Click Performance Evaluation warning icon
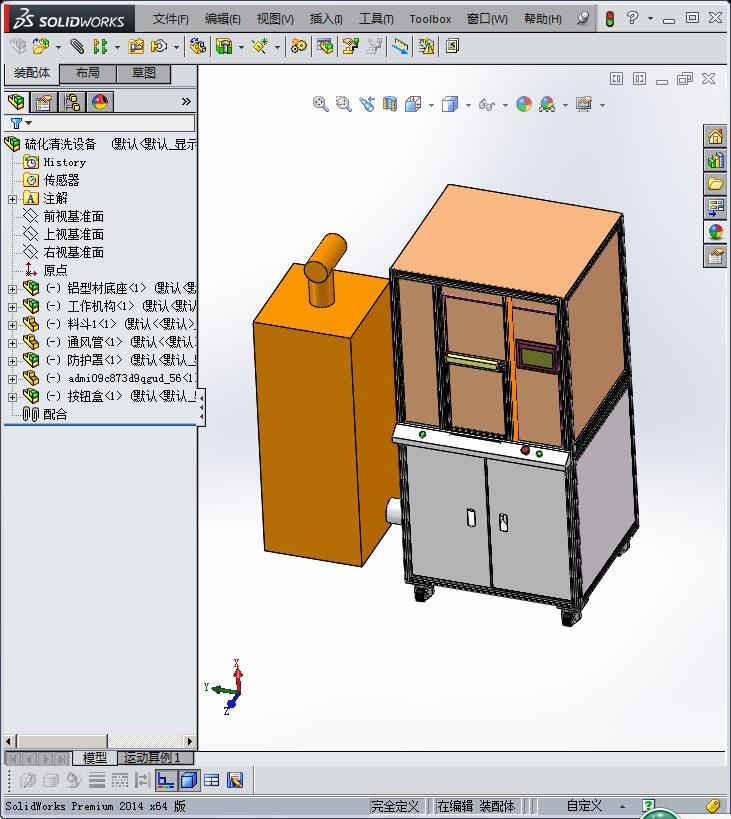Image resolution: width=731 pixels, height=819 pixels. pyautogui.click(x=426, y=46)
